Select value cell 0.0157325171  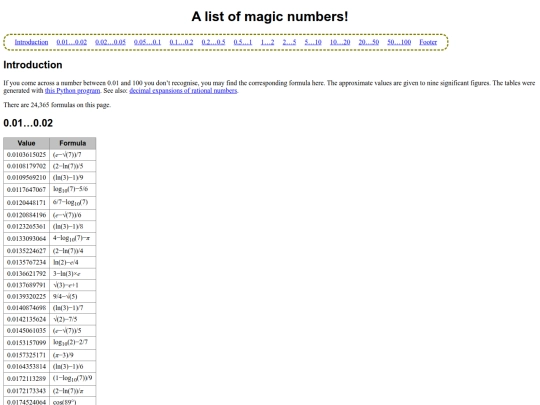click(27, 355)
